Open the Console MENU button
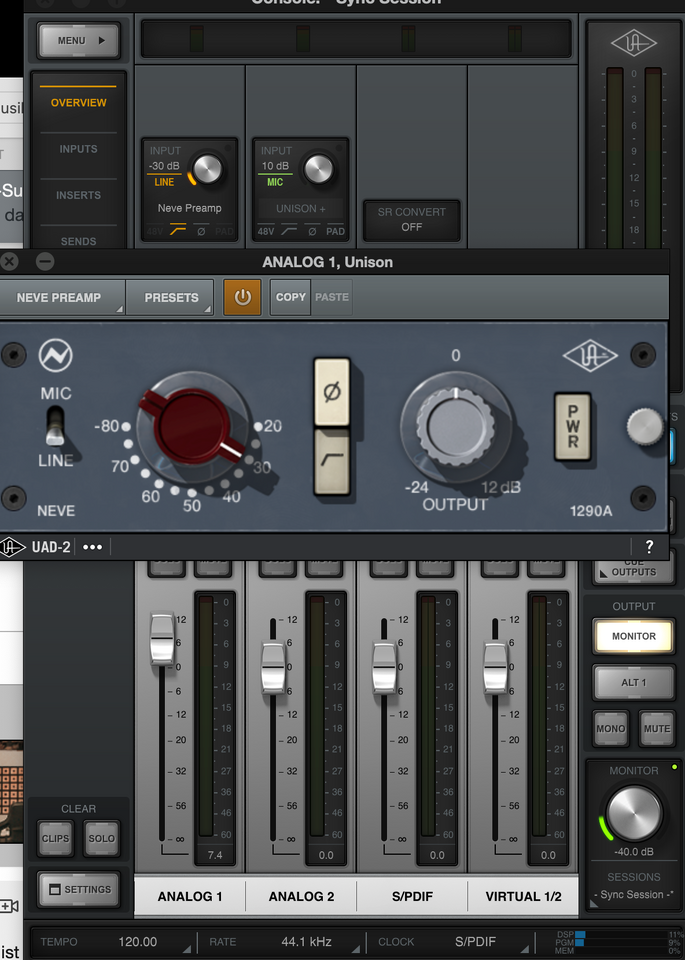 pyautogui.click(x=78, y=40)
